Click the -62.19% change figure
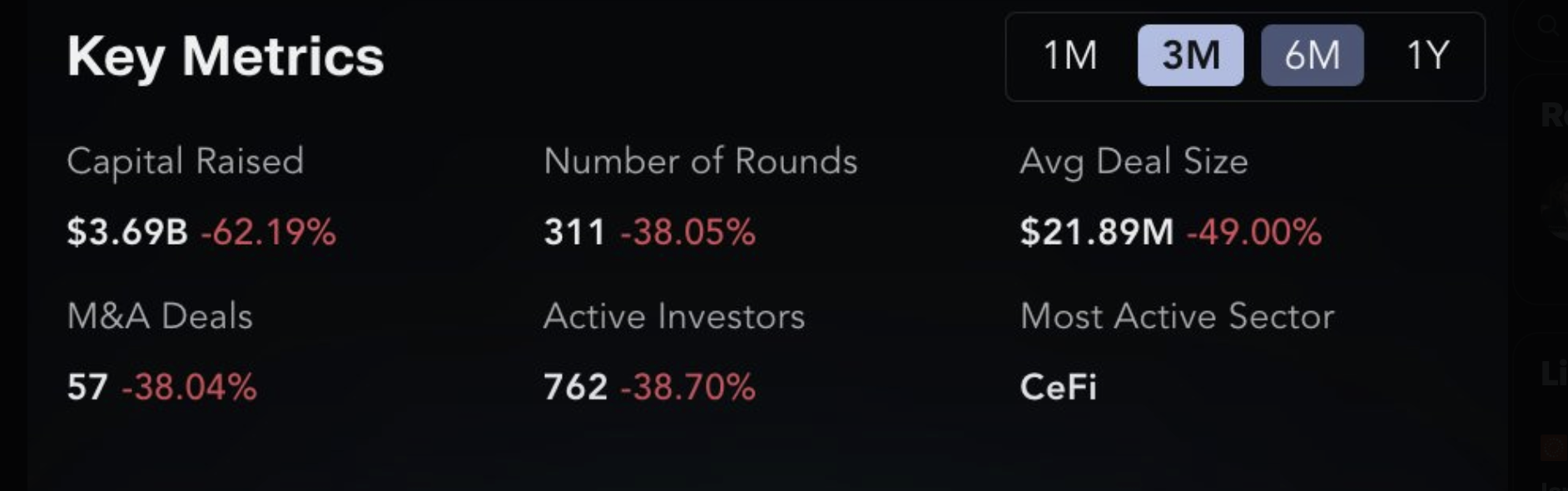This screenshot has width=1568, height=491. click(268, 232)
